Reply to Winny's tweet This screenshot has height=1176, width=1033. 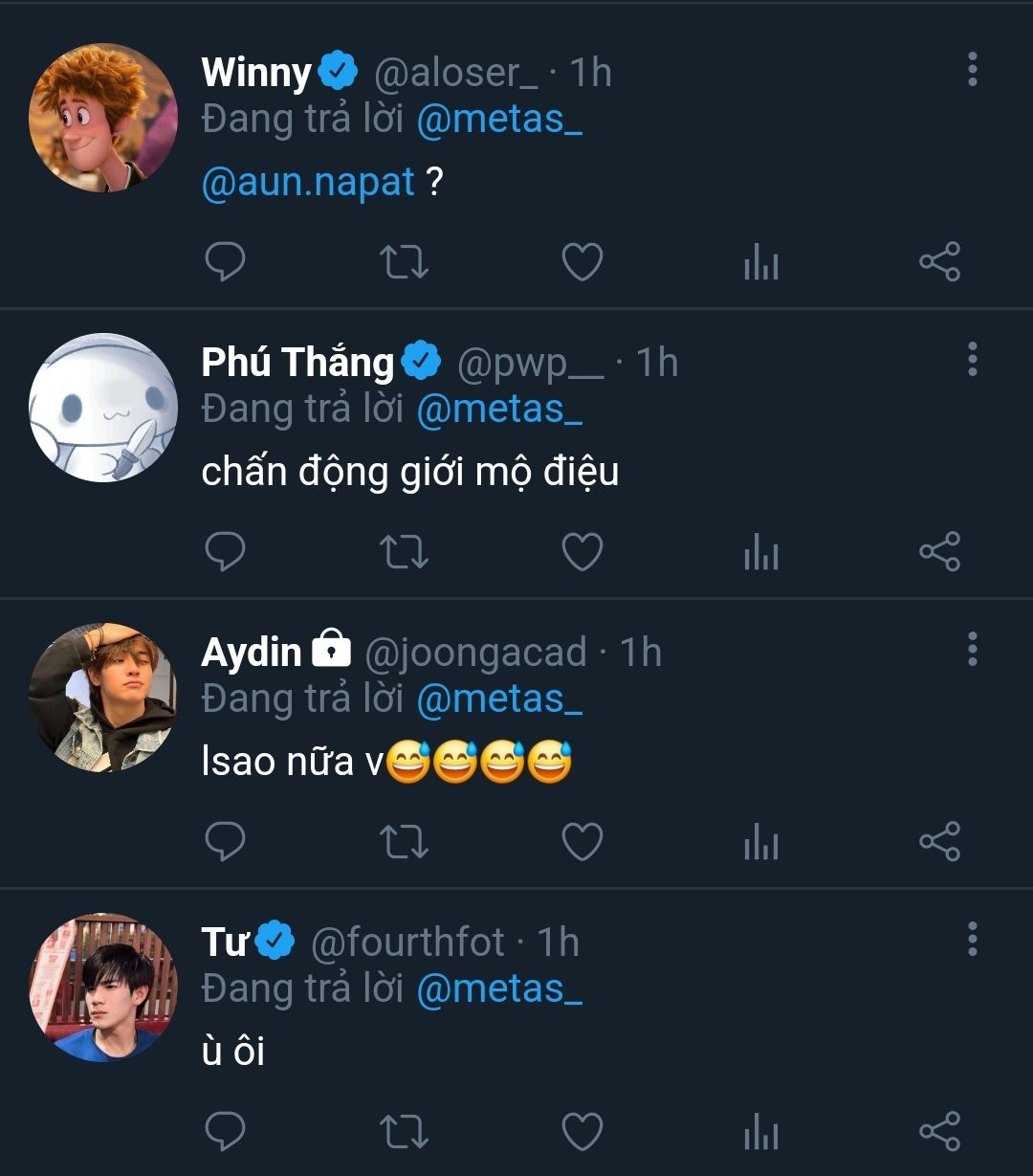[226, 262]
